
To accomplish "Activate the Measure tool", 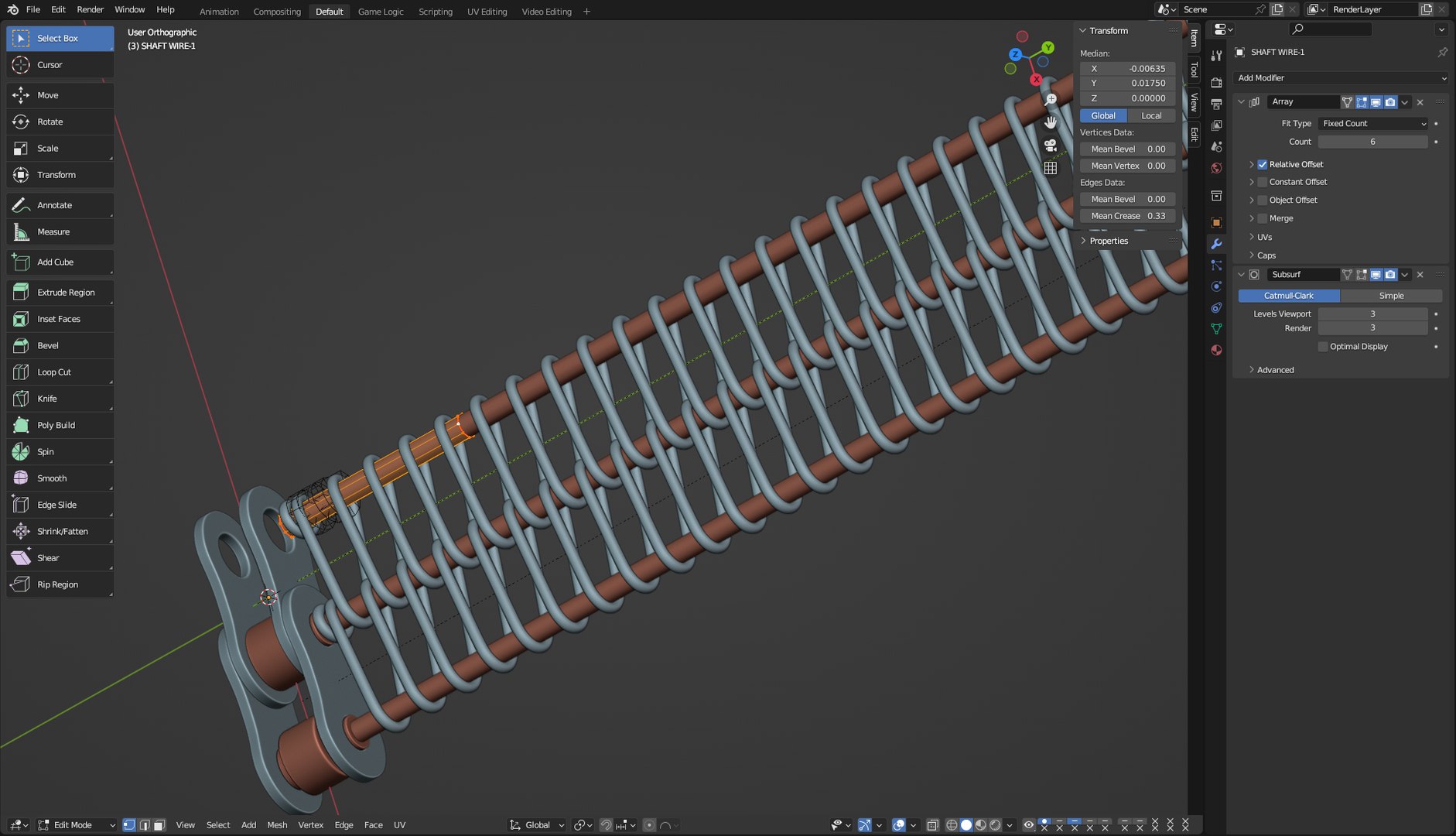I will 60,231.
